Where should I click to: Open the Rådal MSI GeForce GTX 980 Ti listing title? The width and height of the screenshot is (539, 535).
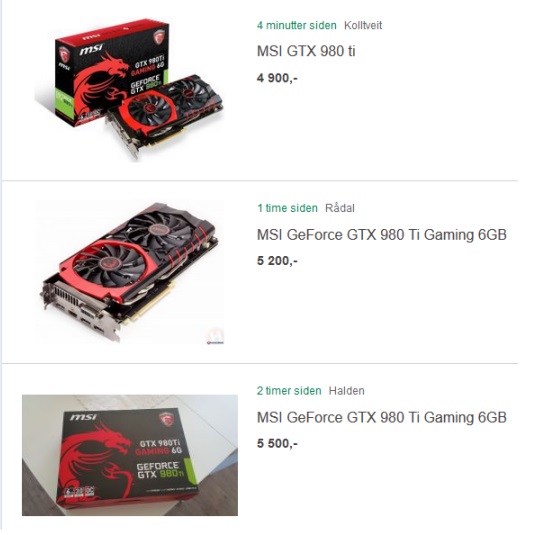382,235
